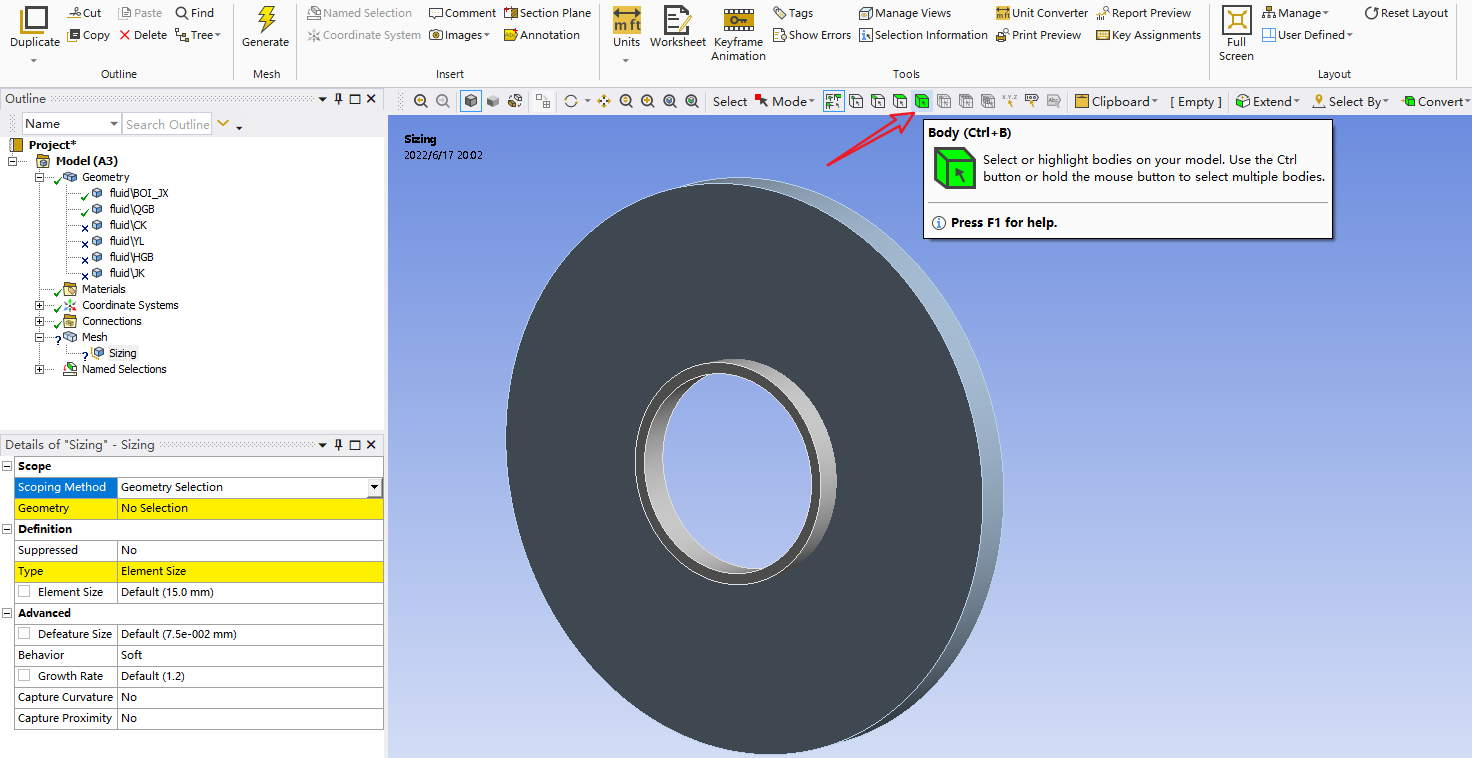The image size is (1472, 758).
Task: Open the Unit Converter tool
Action: pos(1041,13)
